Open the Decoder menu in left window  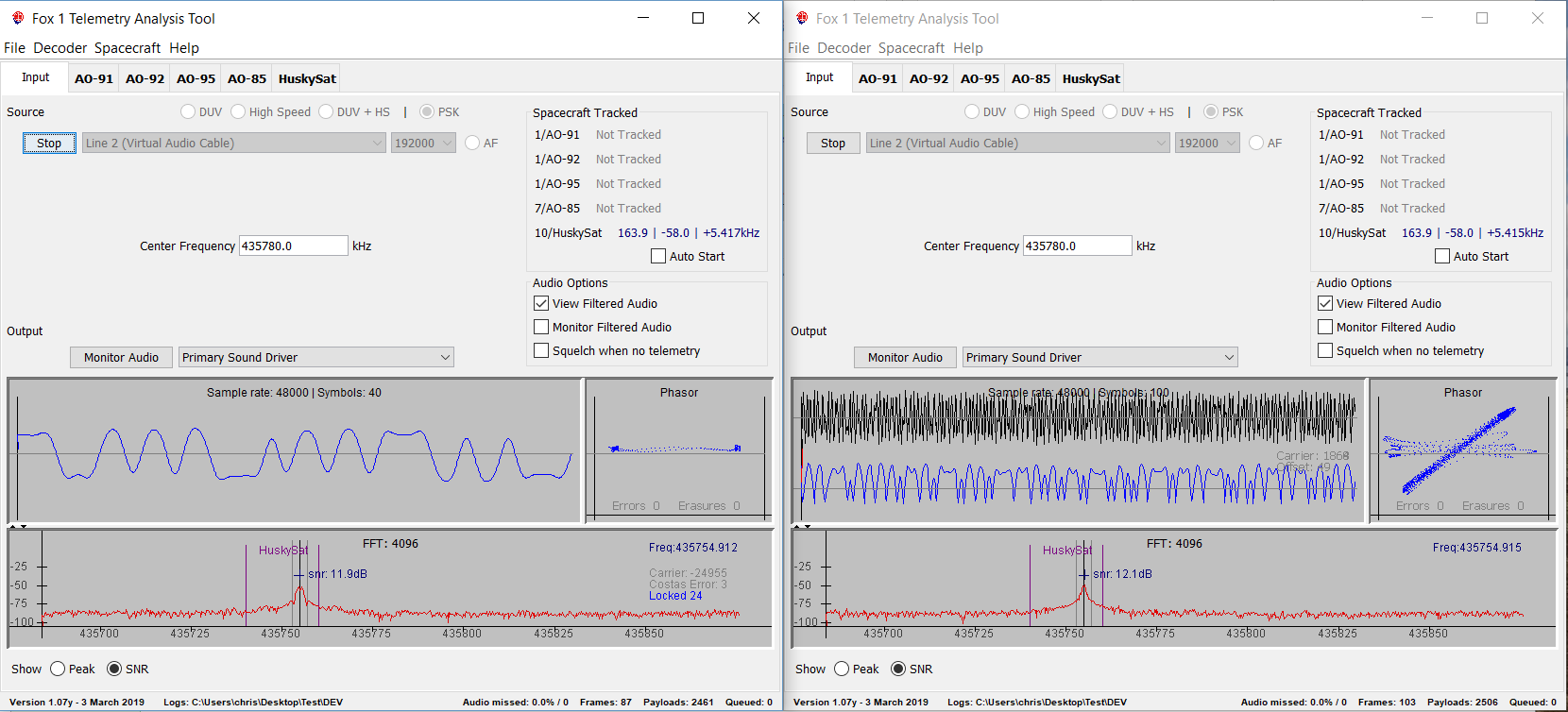(60, 48)
